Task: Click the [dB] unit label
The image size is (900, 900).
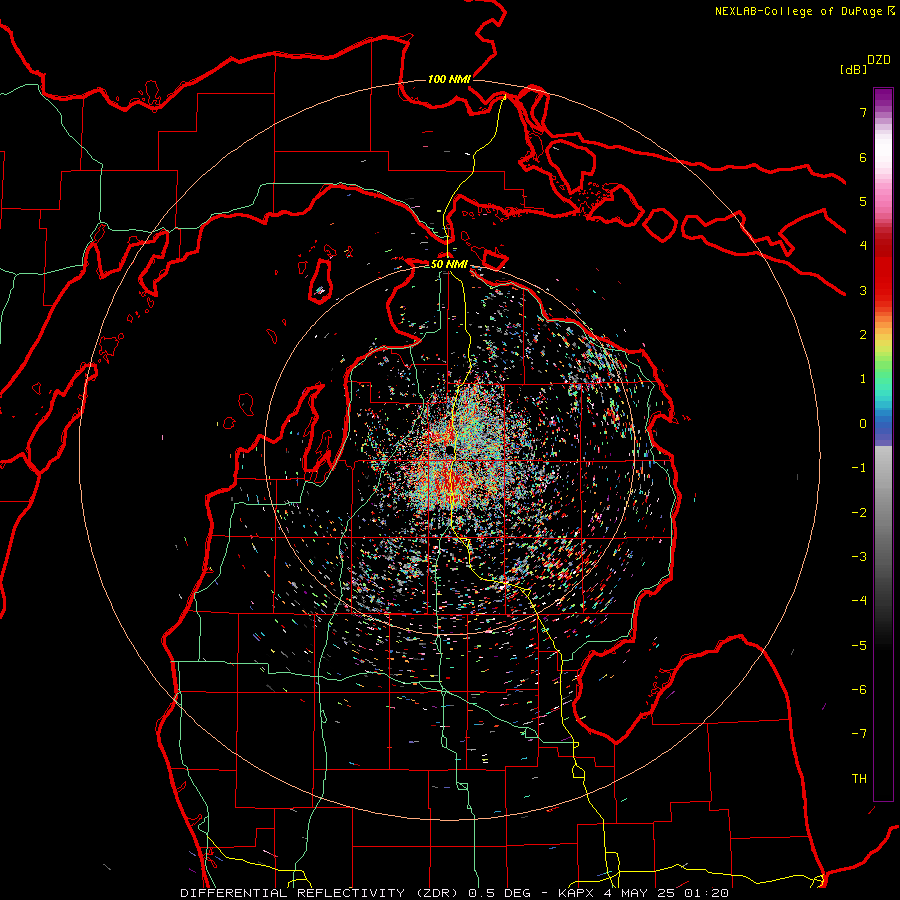Action: [853, 69]
